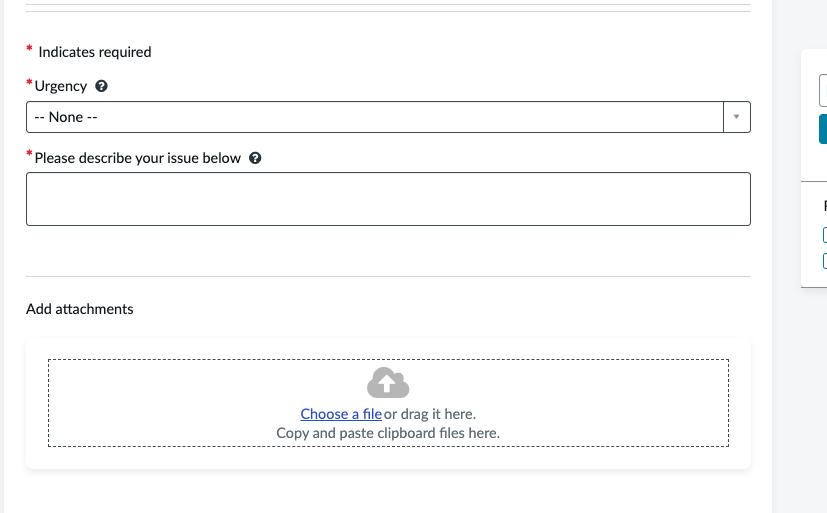Click the "or drag it here" text
827x513 pixels.
(430, 414)
